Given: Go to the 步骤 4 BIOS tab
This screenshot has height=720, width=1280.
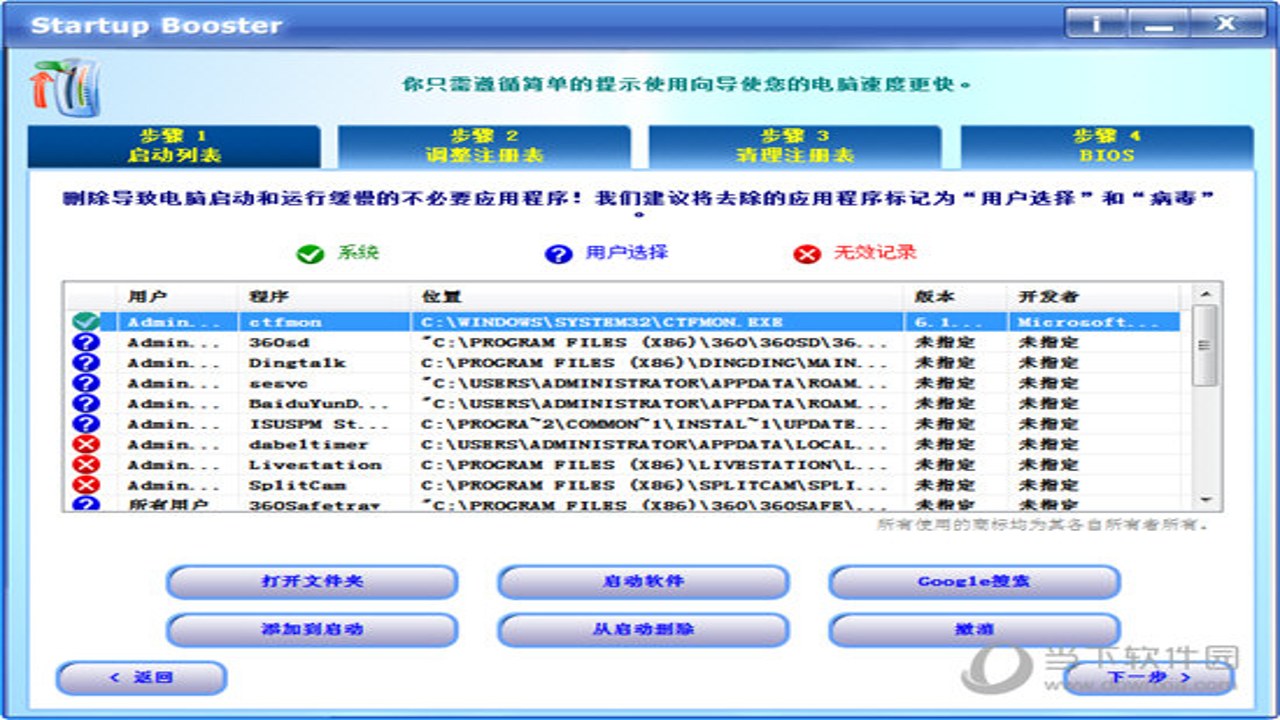Looking at the screenshot, I should coord(1107,146).
